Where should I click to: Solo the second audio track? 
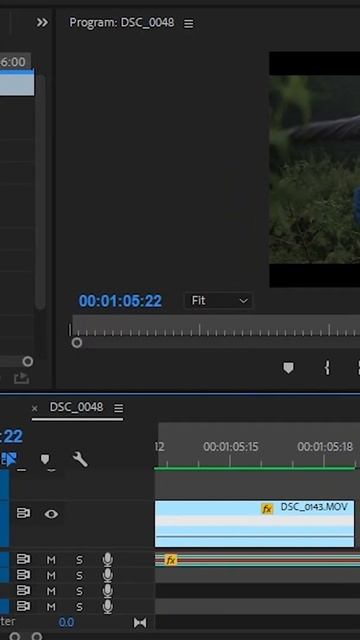coord(80,576)
